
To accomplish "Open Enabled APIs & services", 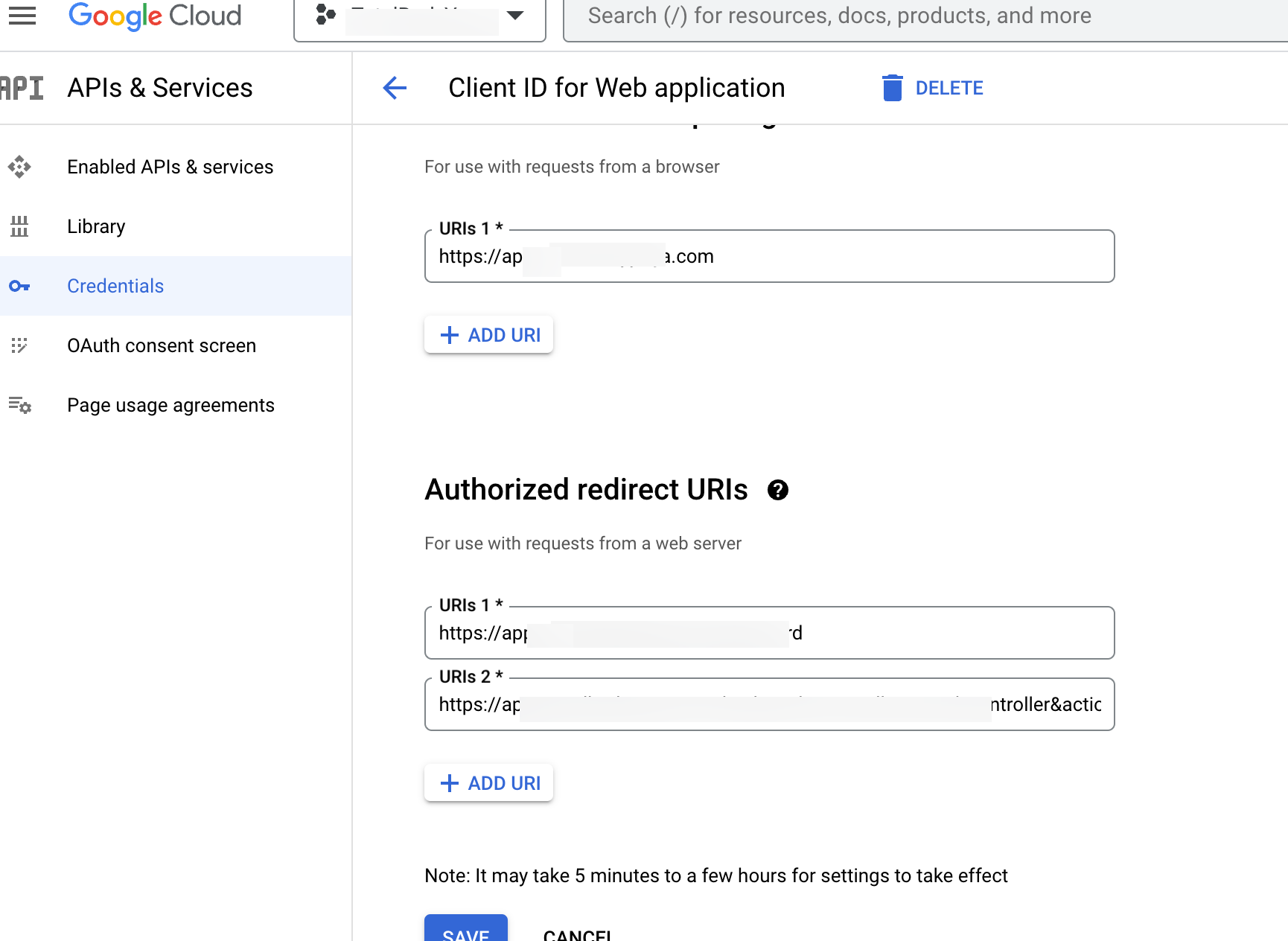I will 170,167.
